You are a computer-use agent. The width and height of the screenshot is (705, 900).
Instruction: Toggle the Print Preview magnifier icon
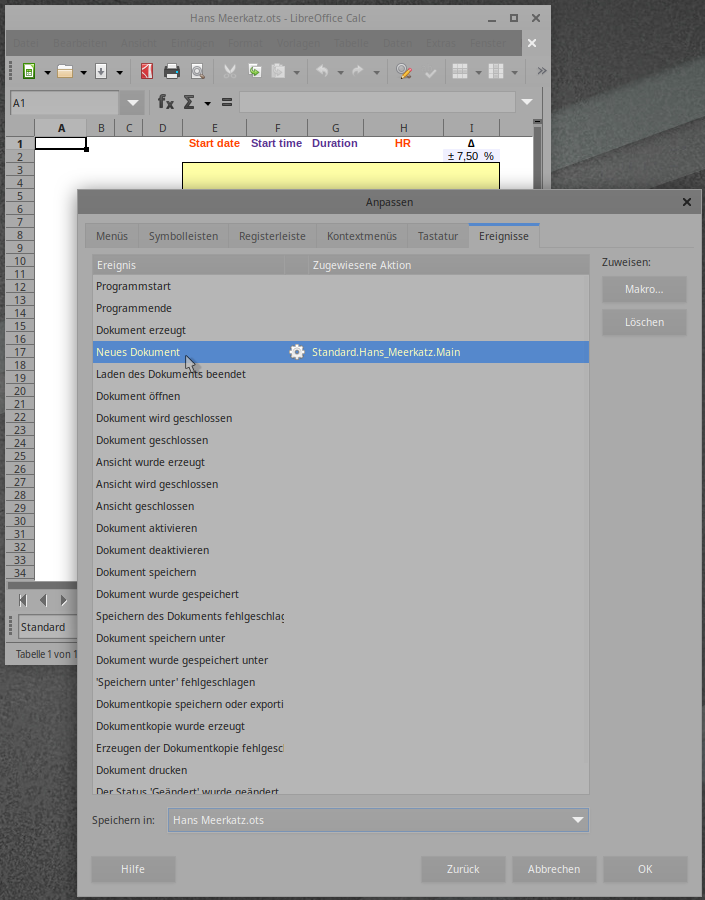(x=197, y=71)
